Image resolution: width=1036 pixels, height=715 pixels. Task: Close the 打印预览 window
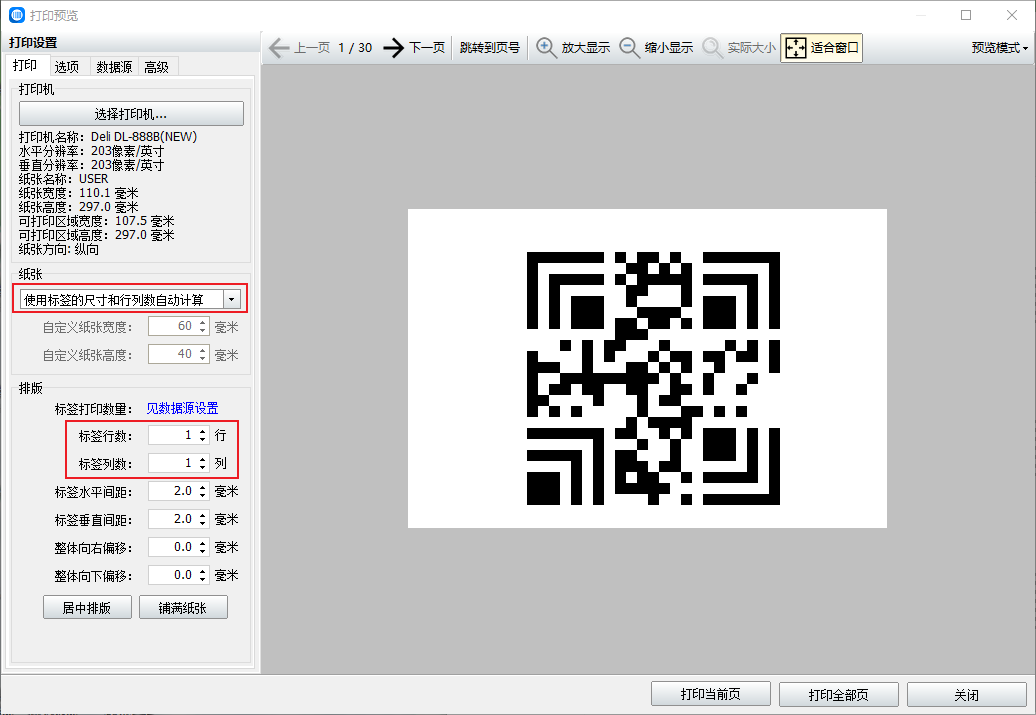tap(1012, 15)
